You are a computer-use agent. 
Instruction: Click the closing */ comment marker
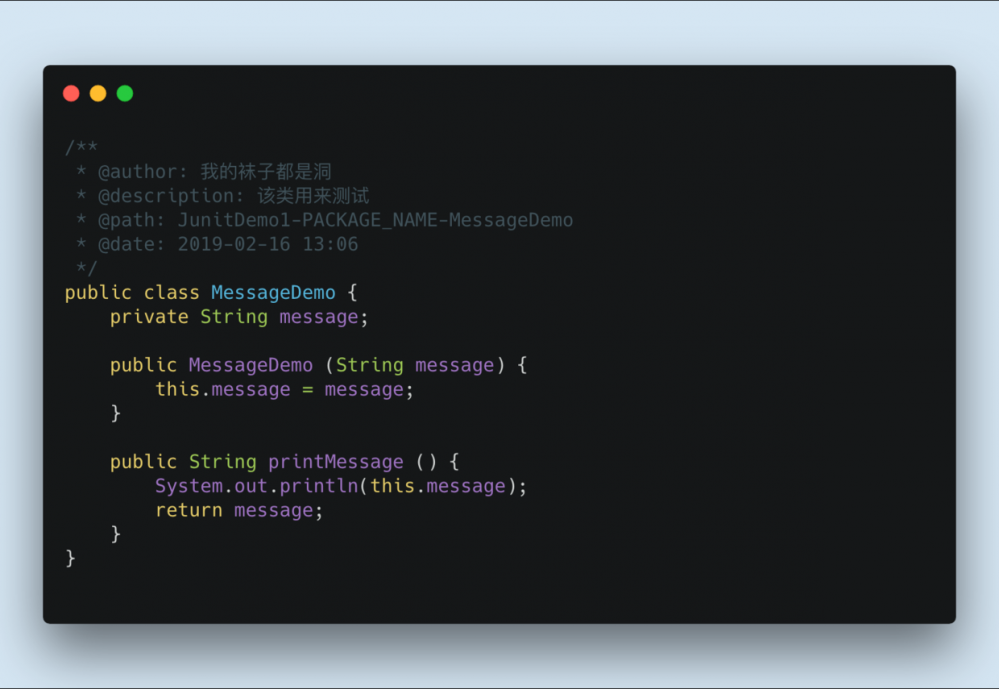tap(87, 268)
